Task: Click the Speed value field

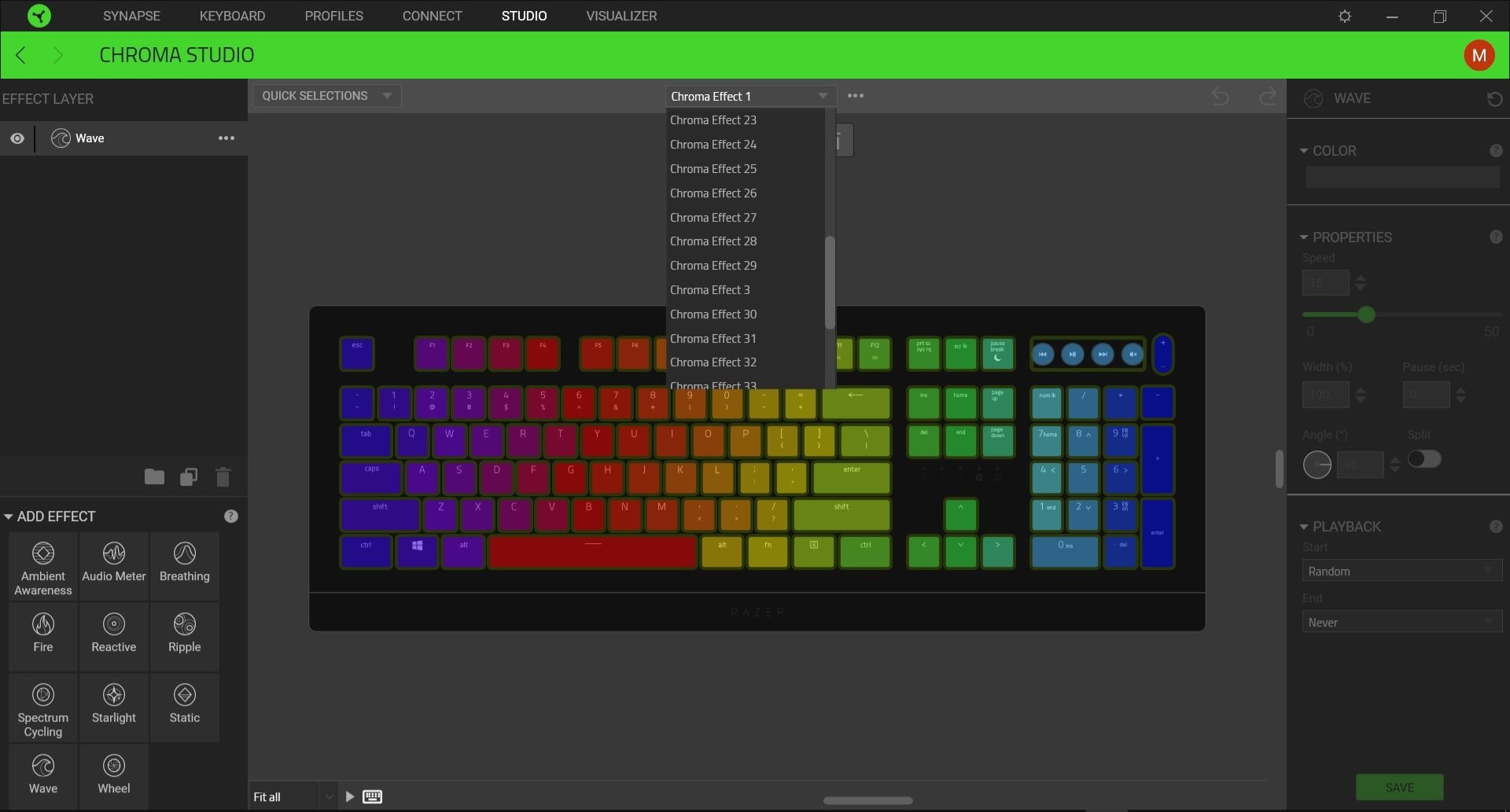Action: pyautogui.click(x=1326, y=283)
